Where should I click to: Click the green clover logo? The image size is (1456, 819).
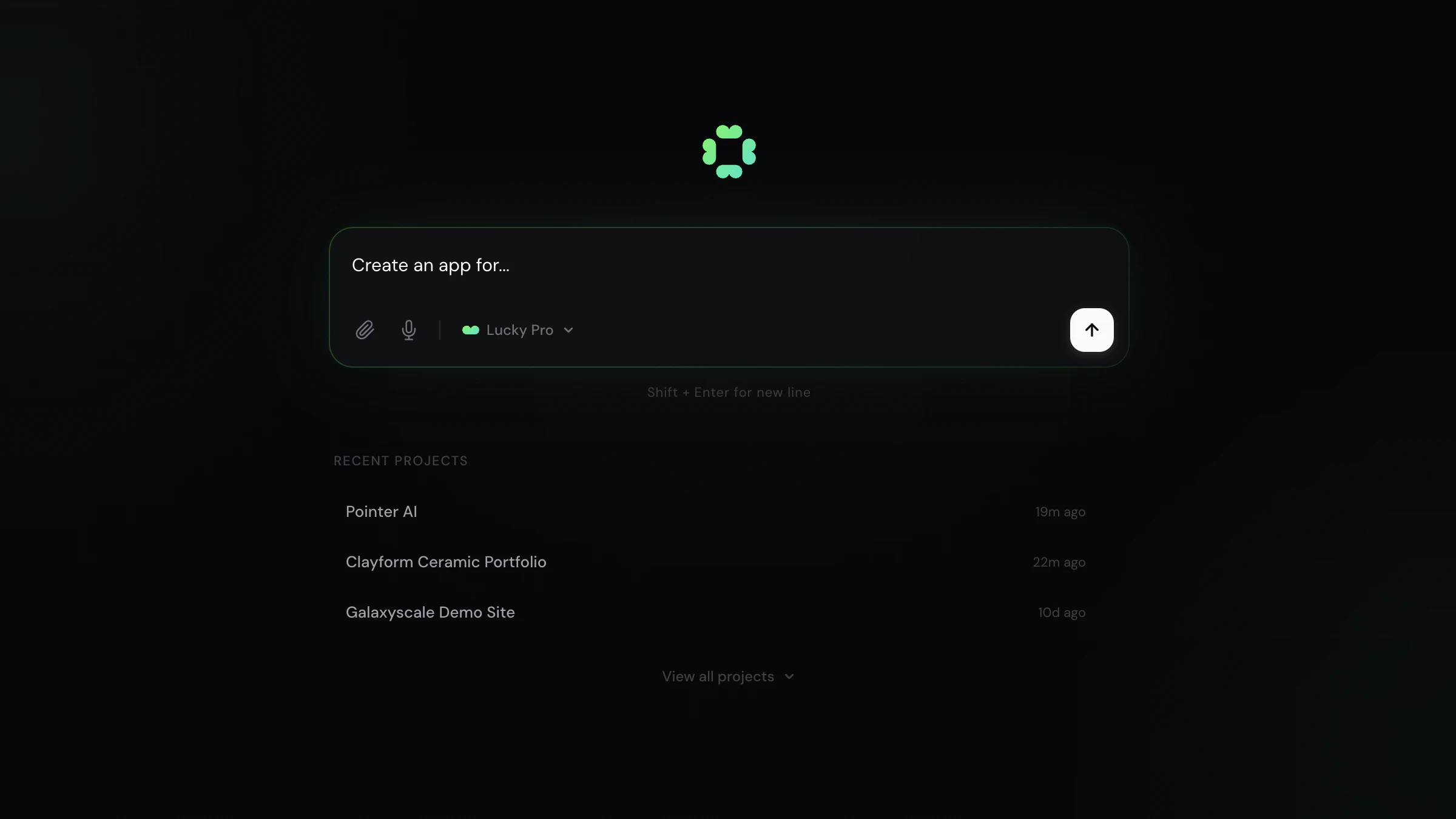click(729, 152)
